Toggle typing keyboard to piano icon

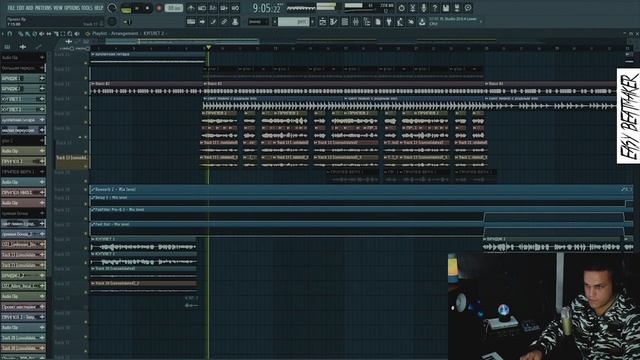pyautogui.click(x=191, y=22)
